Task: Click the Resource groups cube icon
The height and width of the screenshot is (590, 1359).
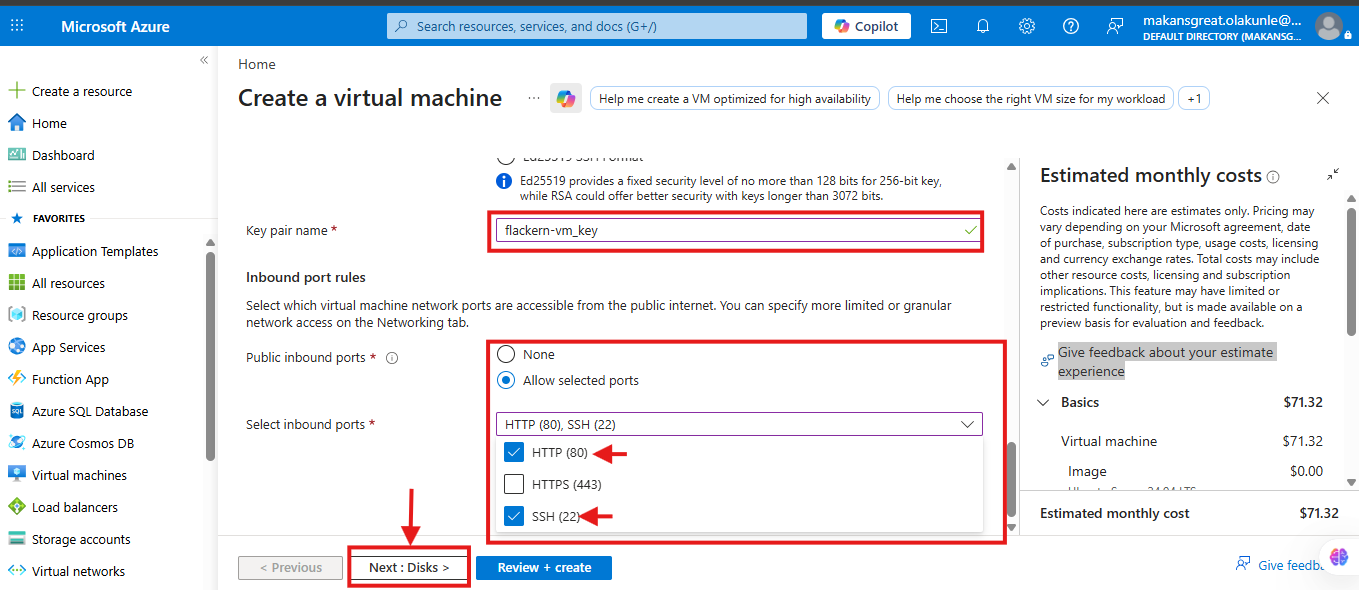Action: [16, 315]
